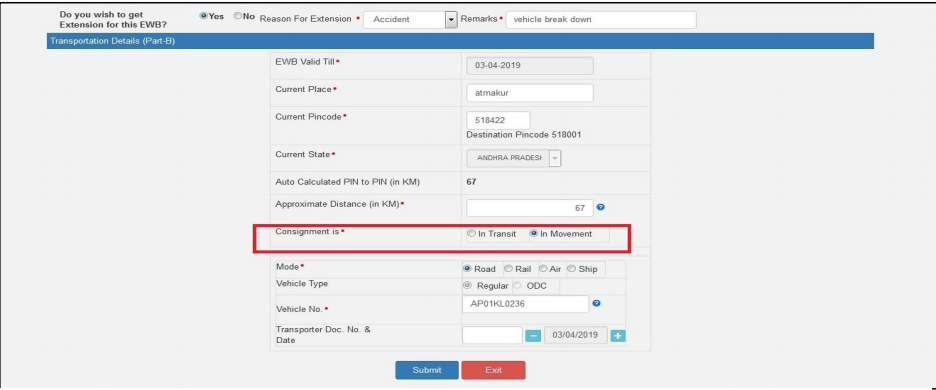The image size is (936, 390).
Task: Choose In Movement consignment option
Action: (534, 234)
